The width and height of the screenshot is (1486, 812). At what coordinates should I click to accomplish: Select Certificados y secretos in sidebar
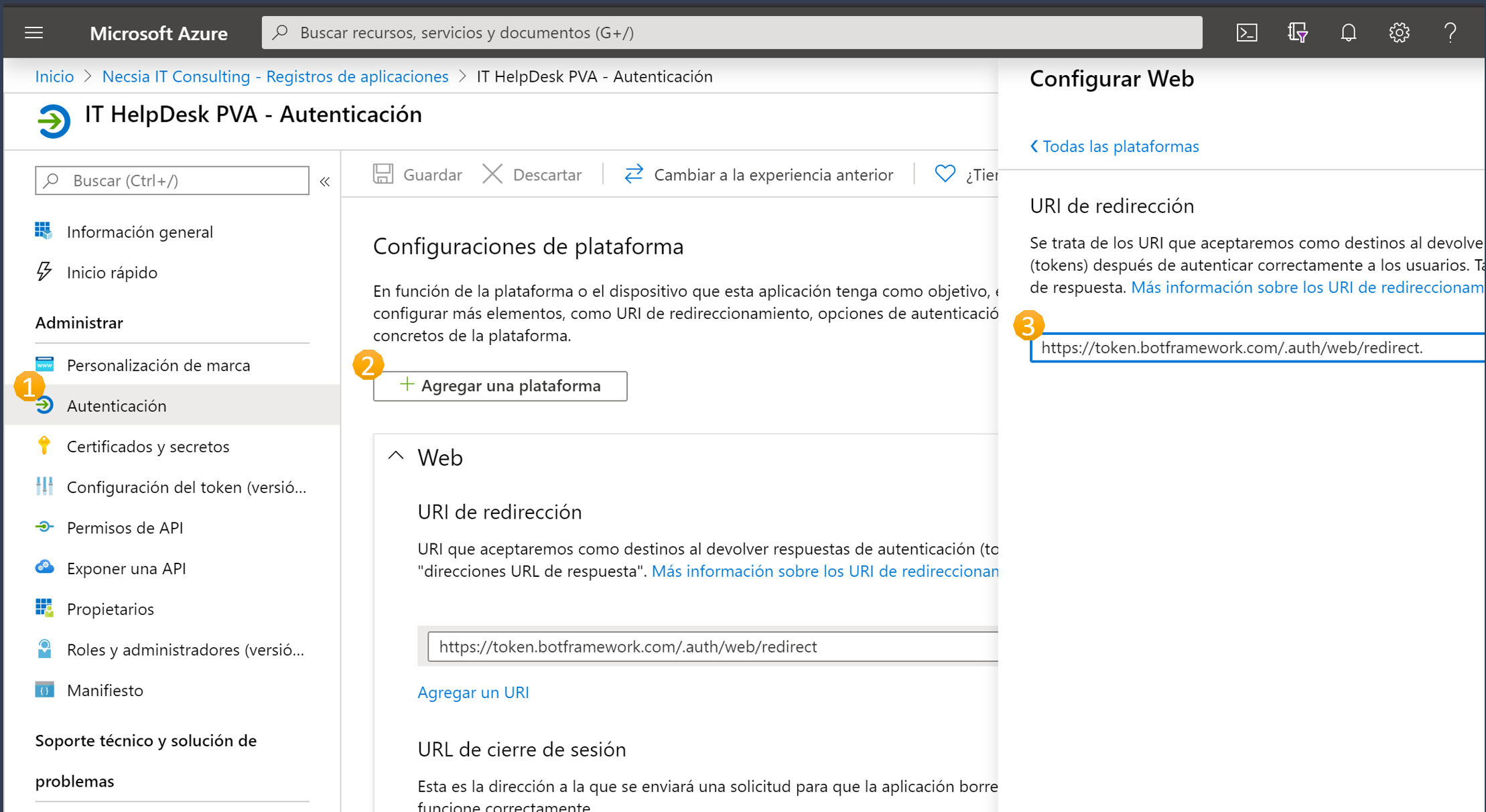point(148,446)
